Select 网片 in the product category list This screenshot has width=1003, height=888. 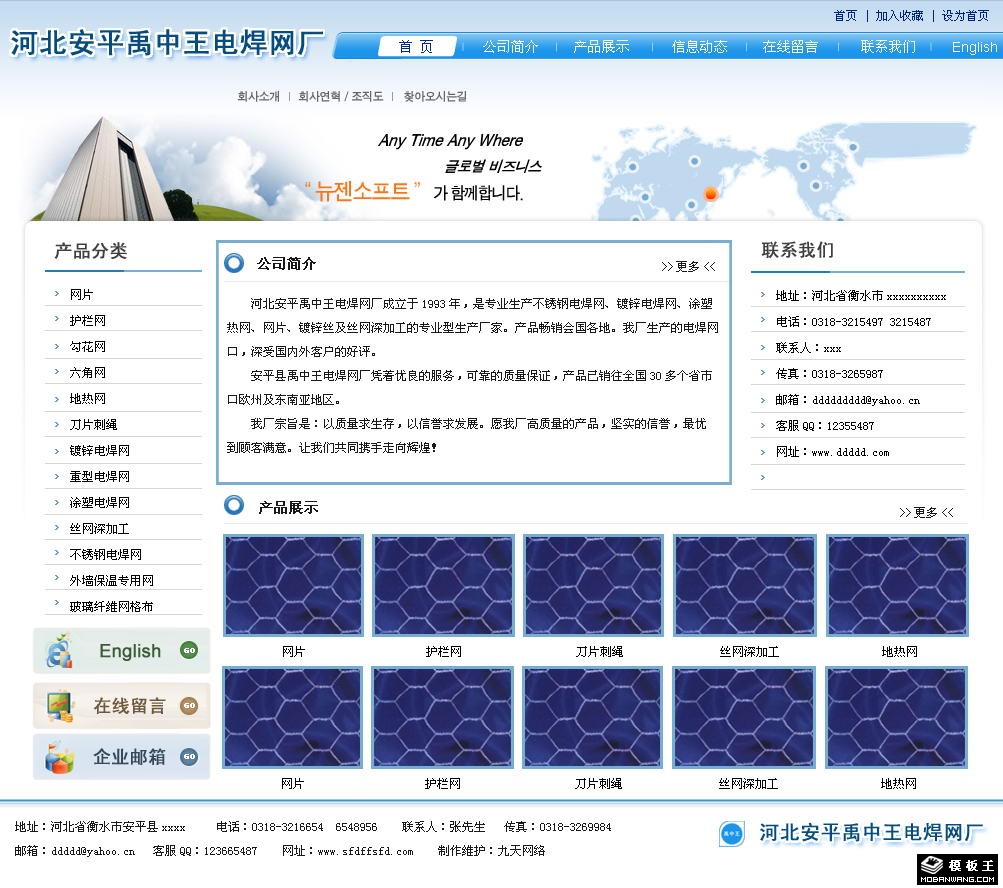click(x=81, y=294)
